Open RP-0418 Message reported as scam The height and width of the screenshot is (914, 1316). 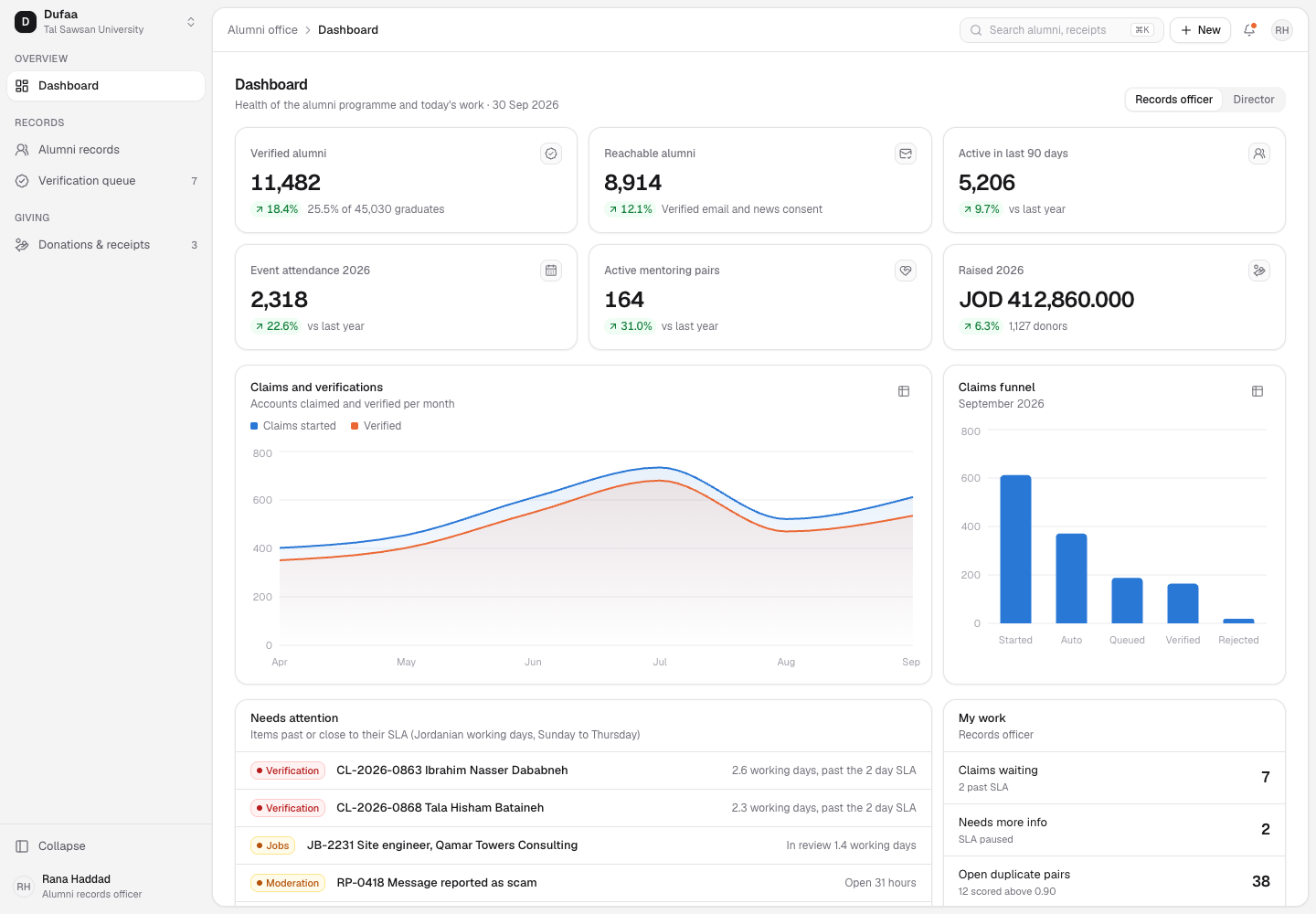coord(583,883)
